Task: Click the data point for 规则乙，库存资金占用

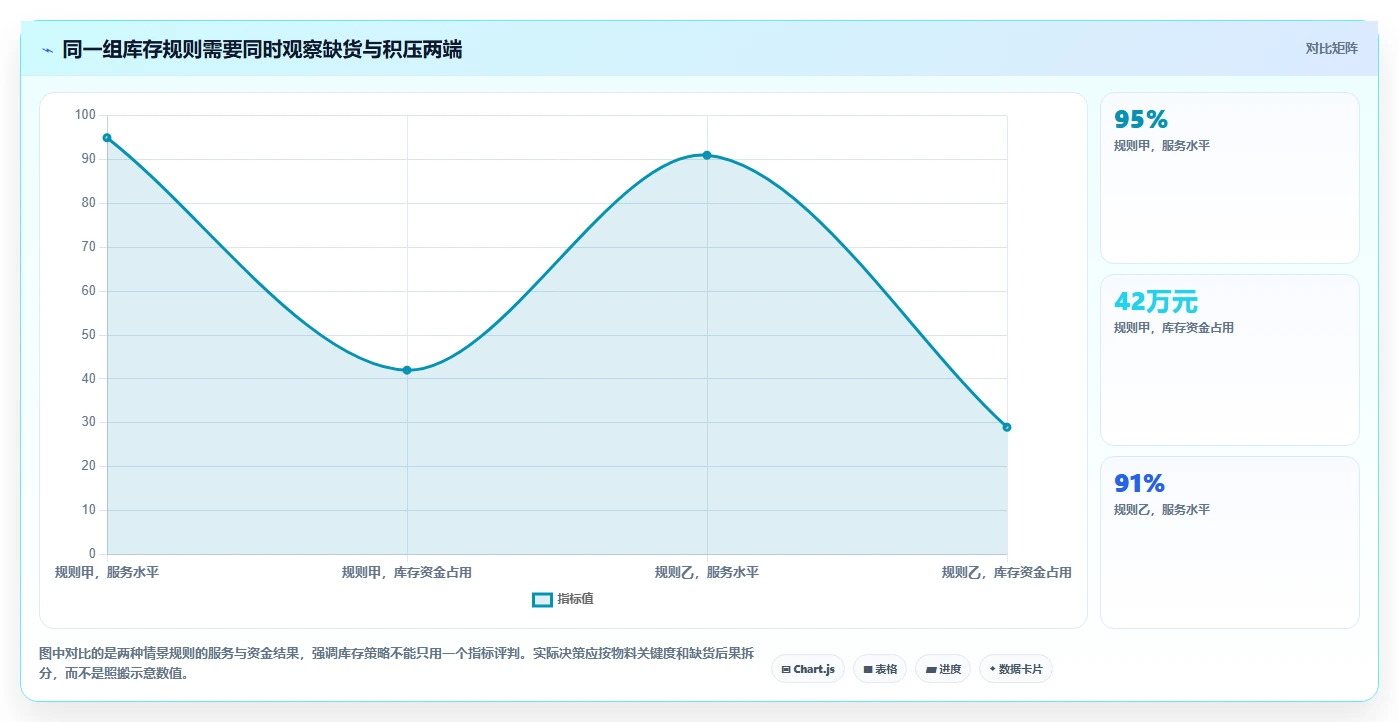Action: (1007, 427)
